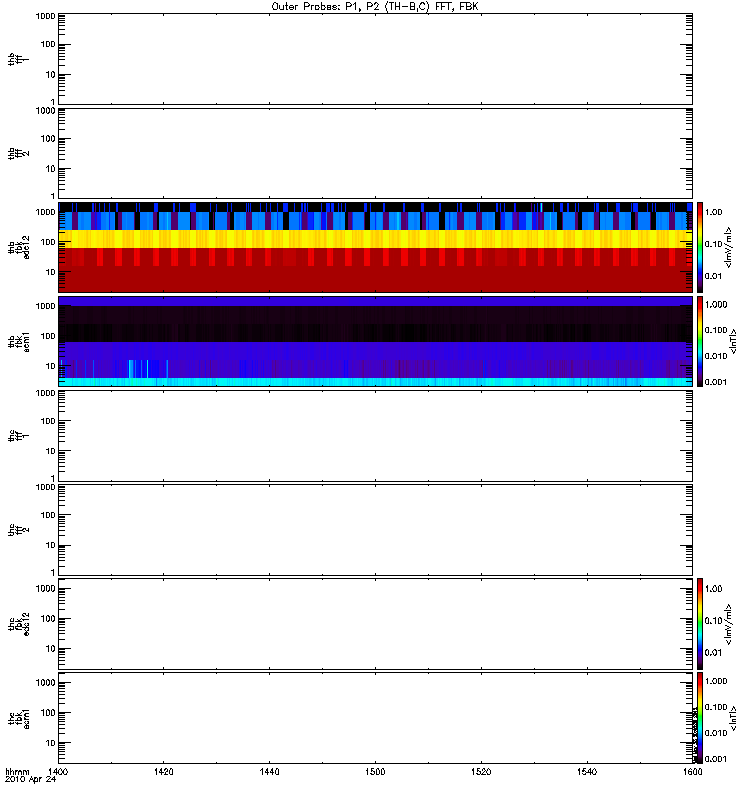Select the 1540 time axis label
Screen dimensions: 750x800
pos(587,772)
